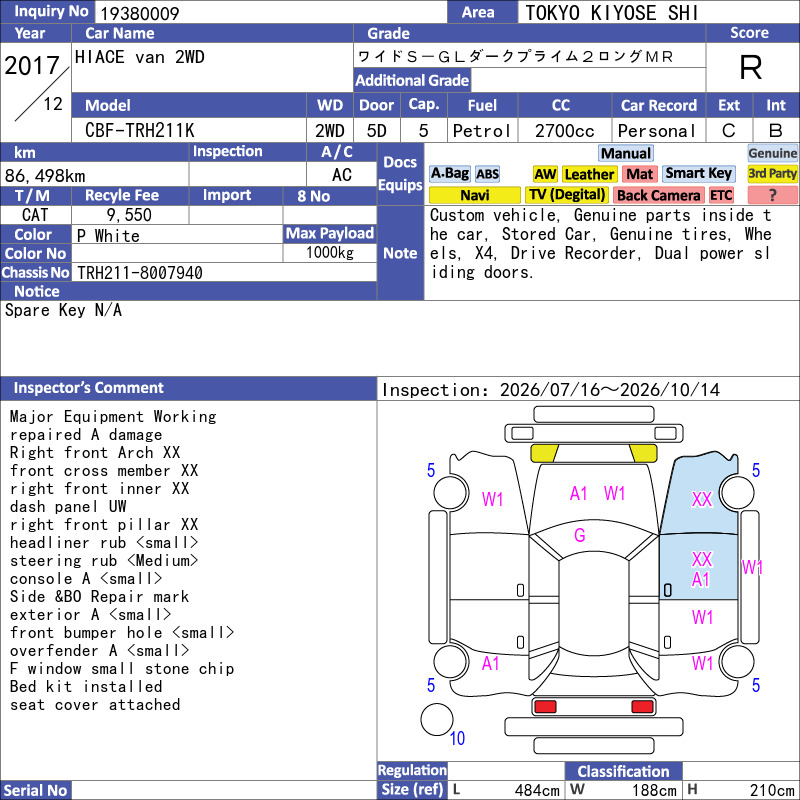Click the comment 'steering rub <Medium>'

pyautogui.click(x=104, y=561)
